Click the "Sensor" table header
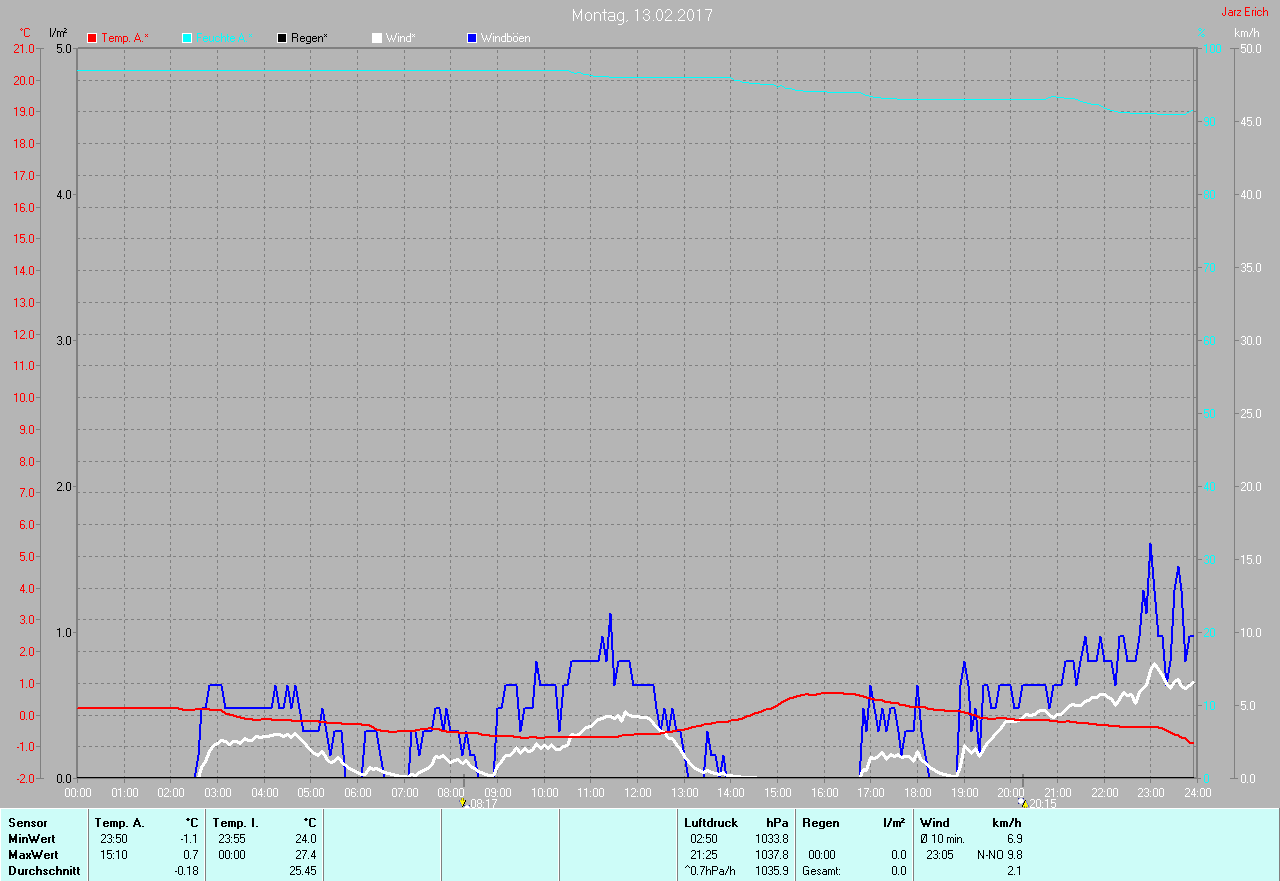1280x881 pixels. [x=27, y=823]
